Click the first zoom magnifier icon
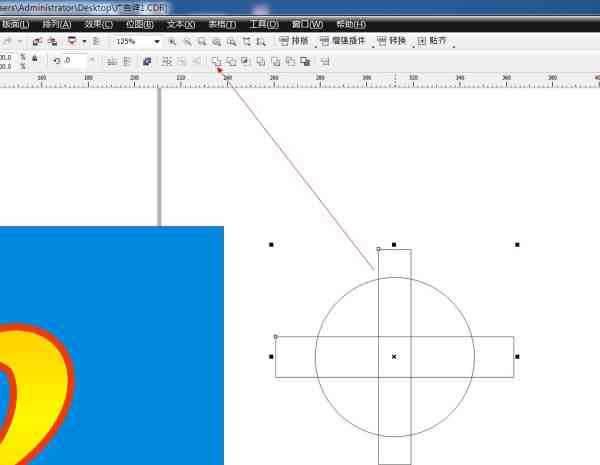The width and height of the screenshot is (600, 465). click(172, 42)
